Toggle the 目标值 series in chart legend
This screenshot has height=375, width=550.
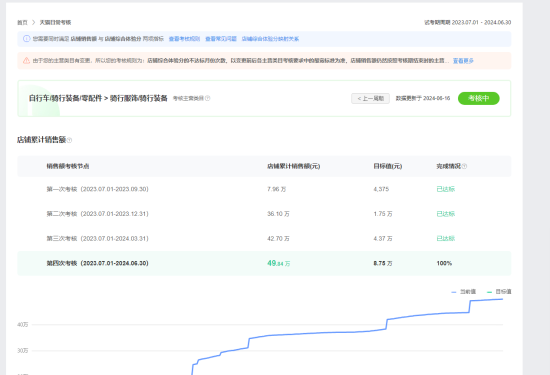click(499, 292)
